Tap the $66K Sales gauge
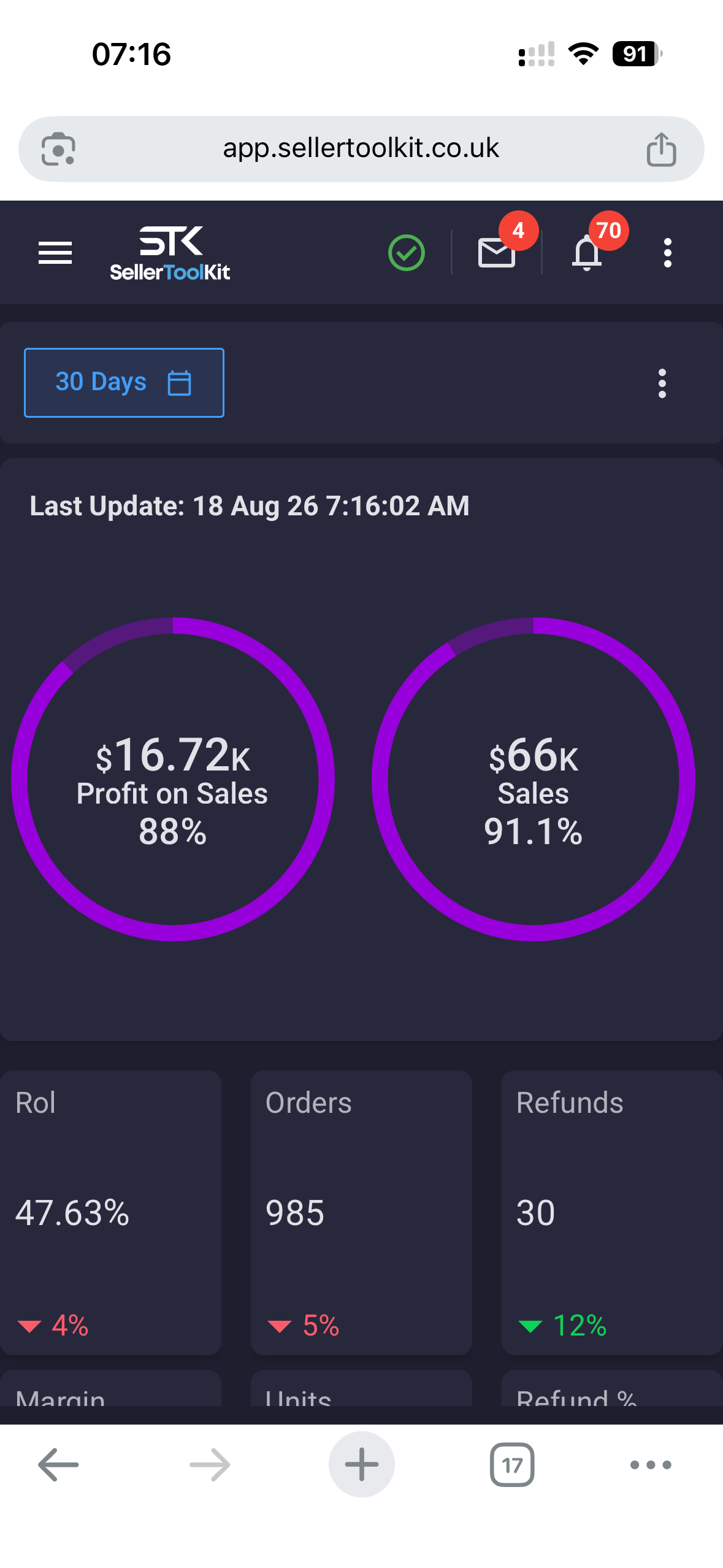The image size is (723, 1568). click(x=534, y=779)
